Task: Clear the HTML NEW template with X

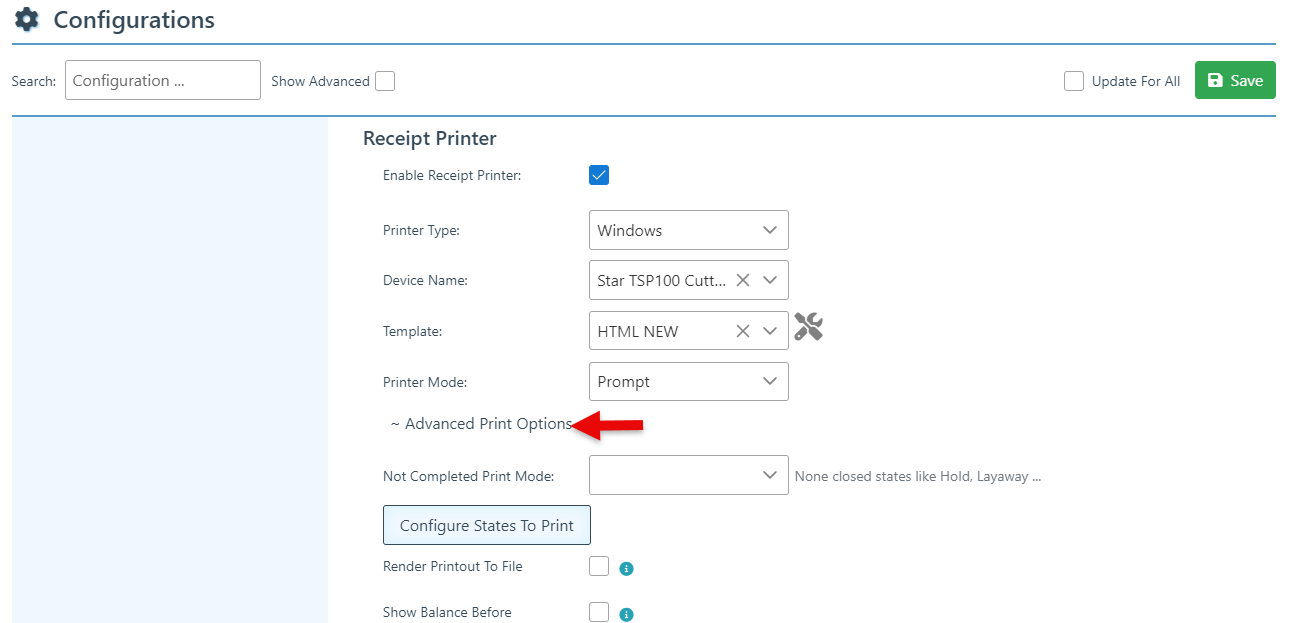Action: point(743,331)
